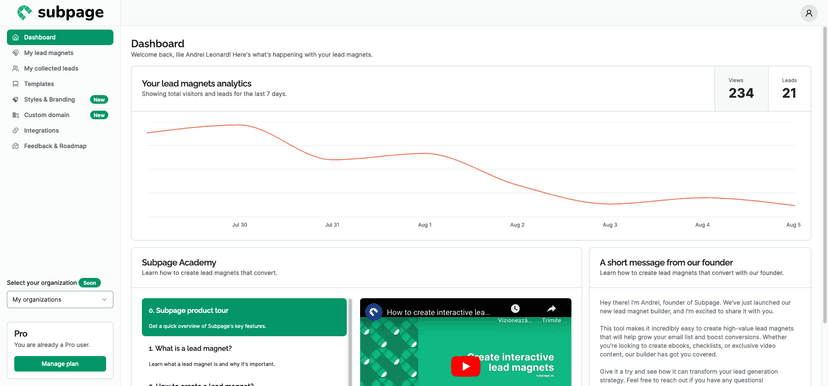
Task: Switch analytics chart to Leads
Action: [x=789, y=89]
